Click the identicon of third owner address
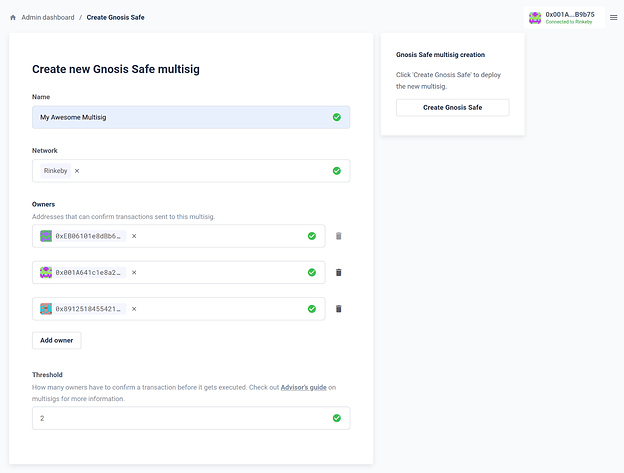Viewport: 624px width, 473px height. point(46,309)
